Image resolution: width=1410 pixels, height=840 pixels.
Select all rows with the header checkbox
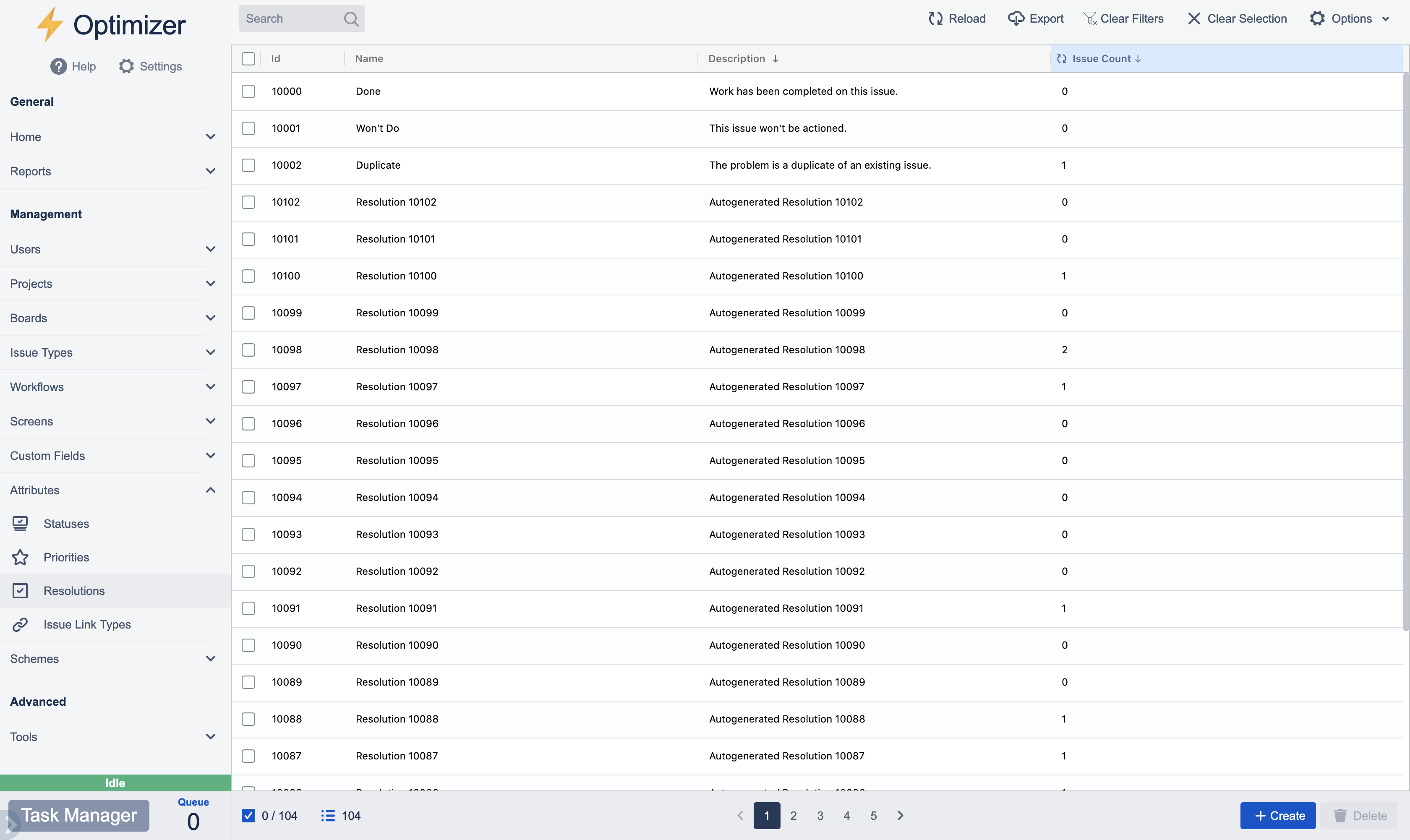point(248,58)
